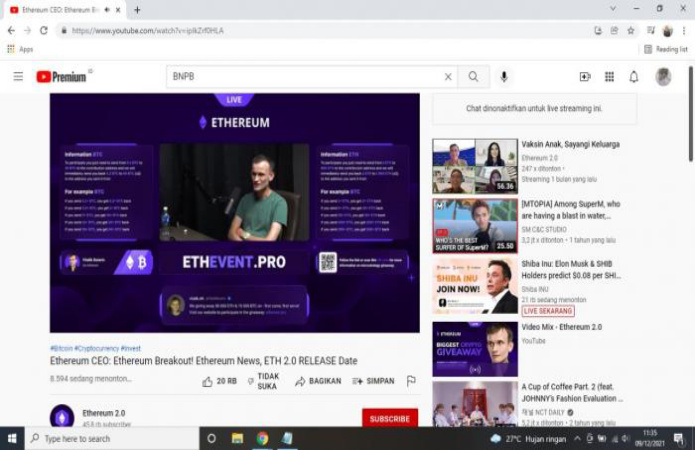695x450 pixels.
Task: Open Shiba Inu live video thumbnail
Action: 475,285
